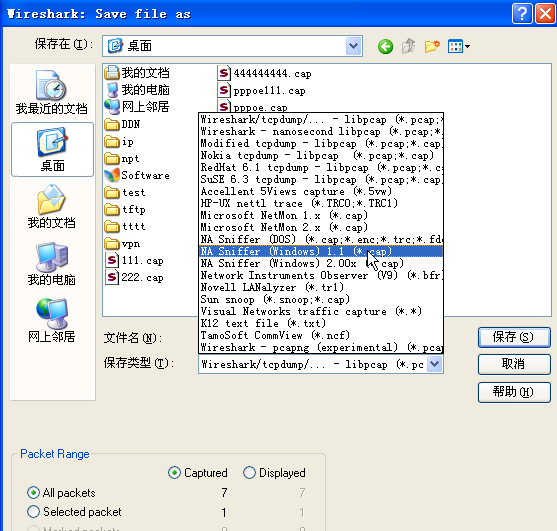557x531 pixels.
Task: Choose Microsoft NetMon 1.x format
Action: pyautogui.click(x=321, y=216)
